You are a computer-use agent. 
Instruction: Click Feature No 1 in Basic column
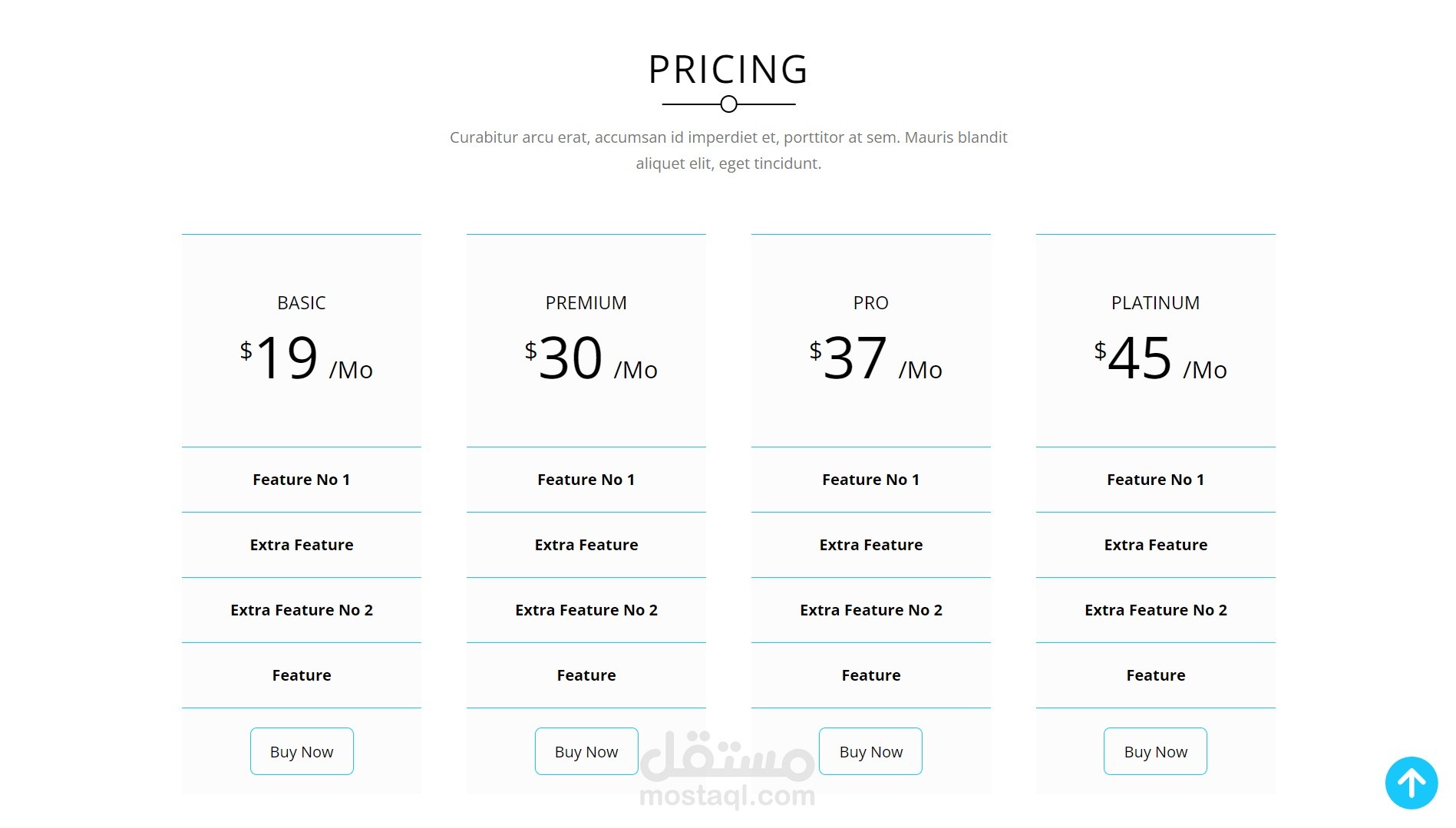pos(302,480)
